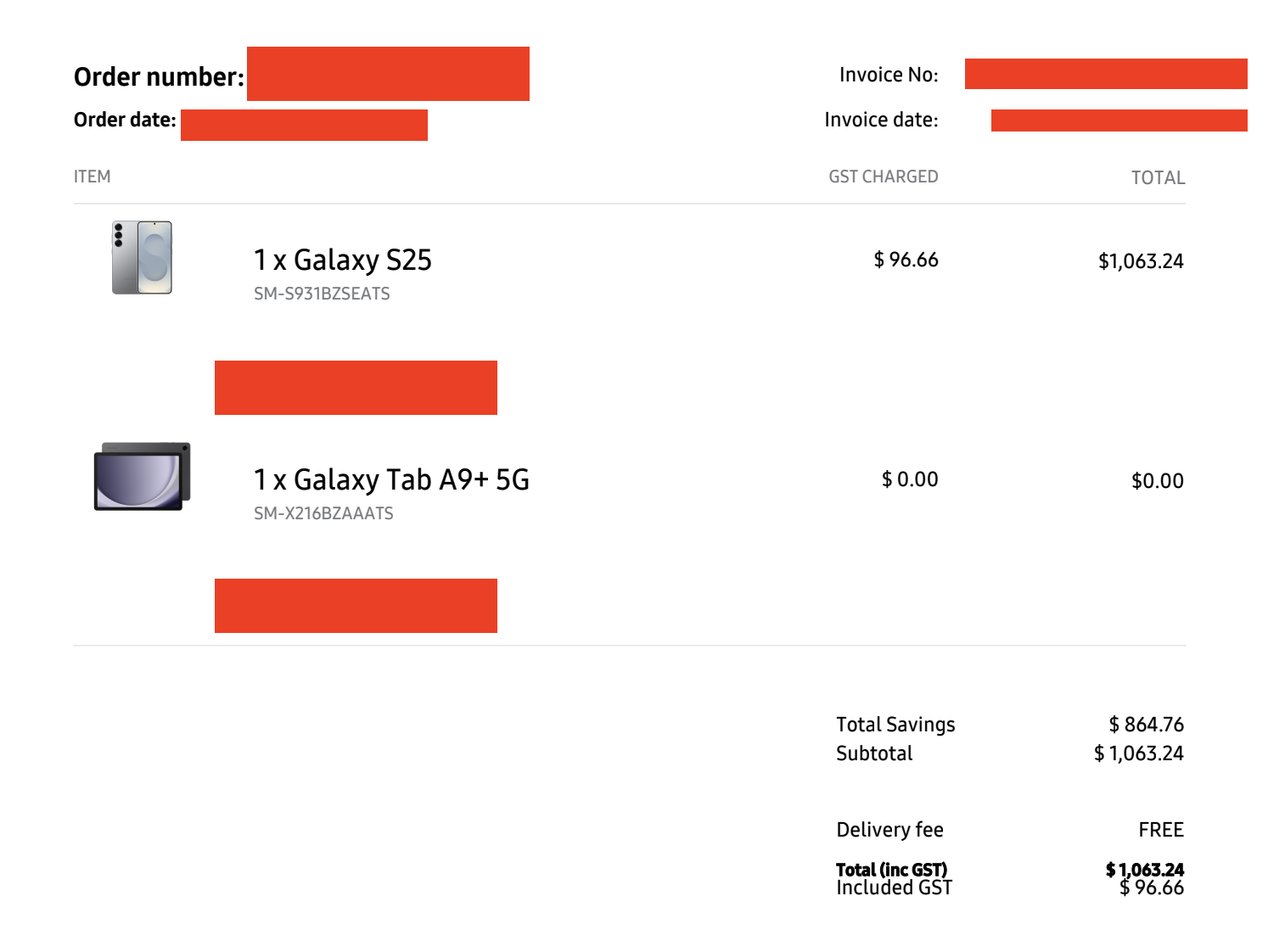The width and height of the screenshot is (1285, 952).
Task: Click the Galaxy Tab A9+ tablet thumbnail
Action: [x=142, y=476]
